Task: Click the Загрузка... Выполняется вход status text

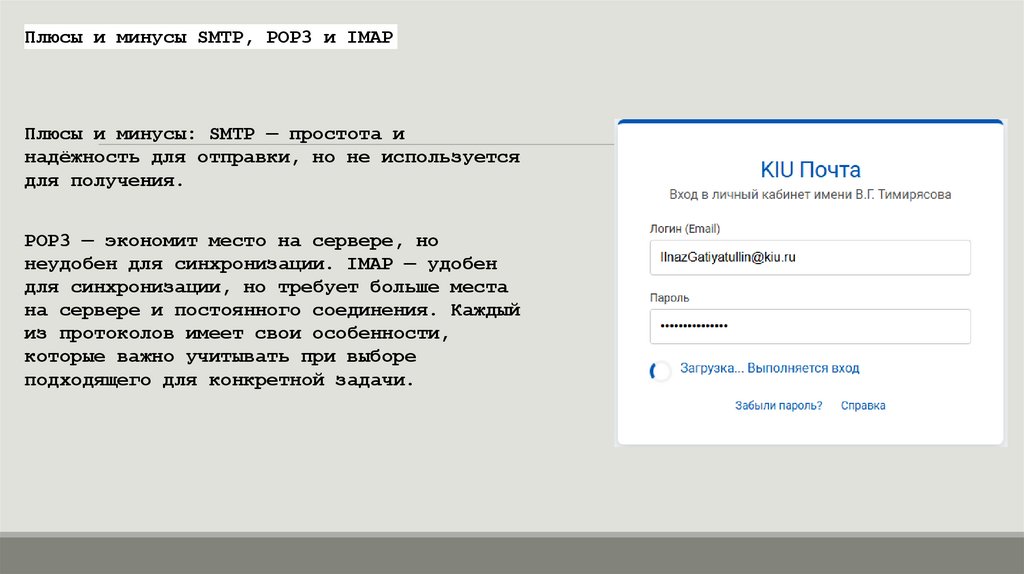Action: click(x=769, y=368)
